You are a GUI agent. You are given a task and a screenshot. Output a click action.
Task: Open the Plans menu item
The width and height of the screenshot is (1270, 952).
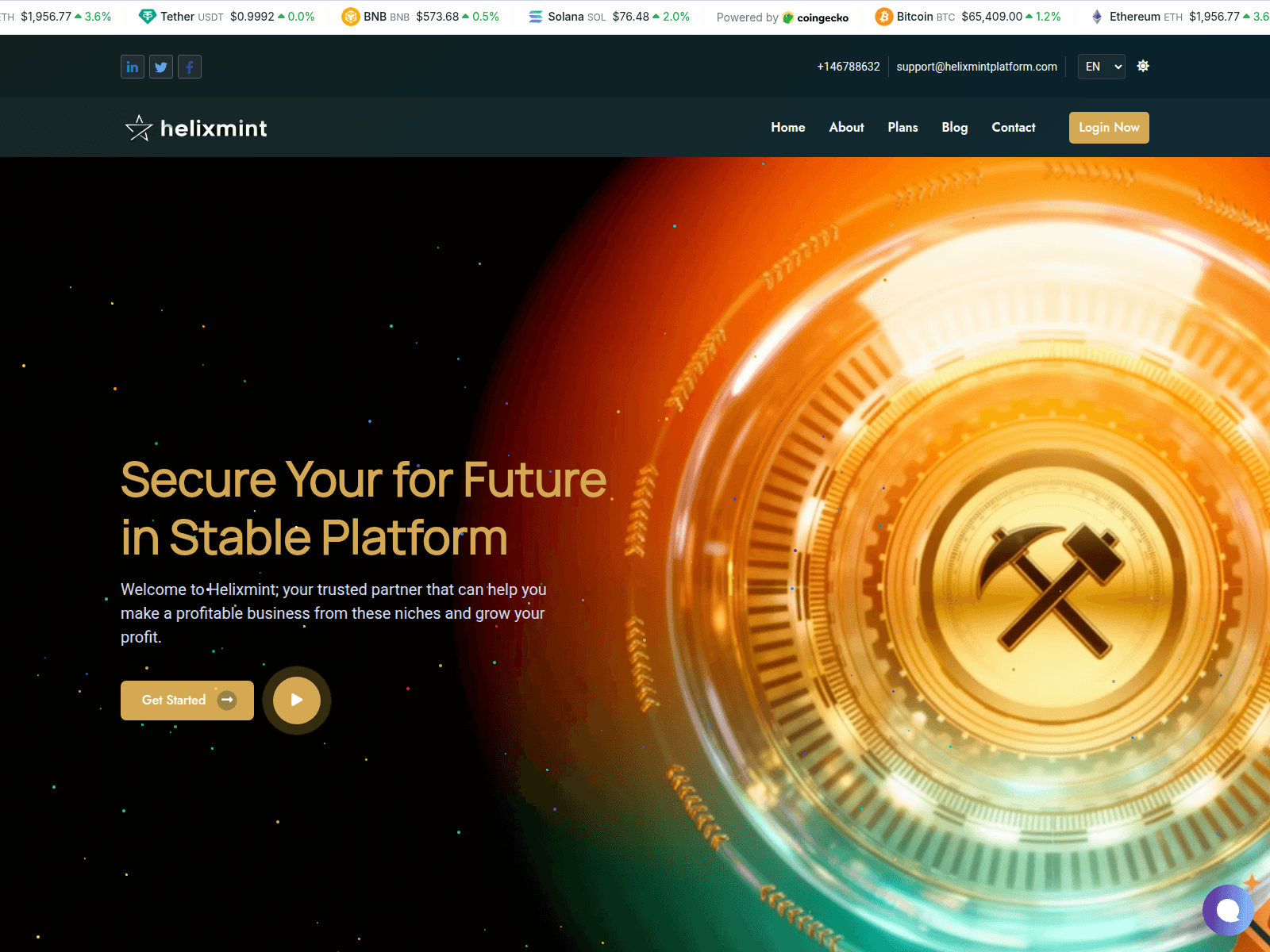(x=902, y=127)
